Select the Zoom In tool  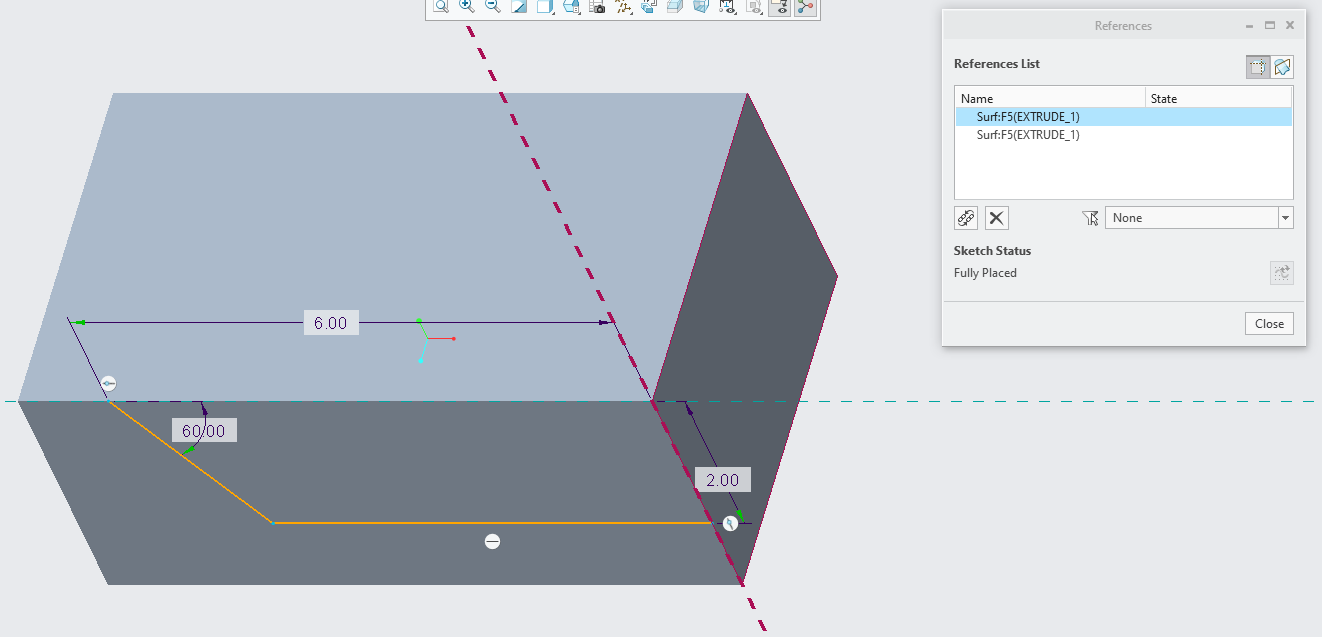(466, 6)
